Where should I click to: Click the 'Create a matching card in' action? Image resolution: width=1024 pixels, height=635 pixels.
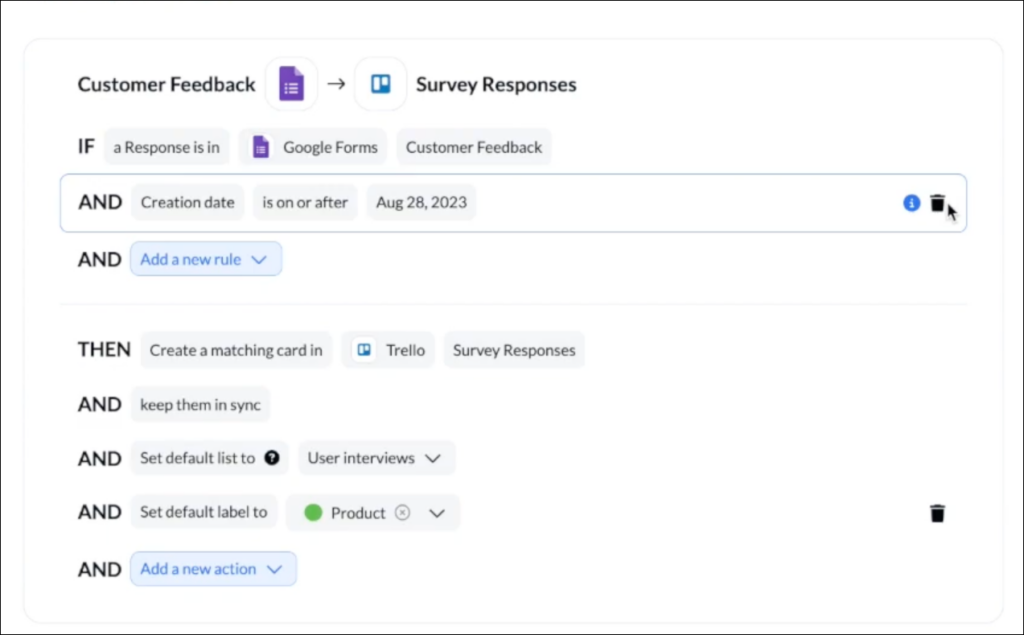click(235, 350)
